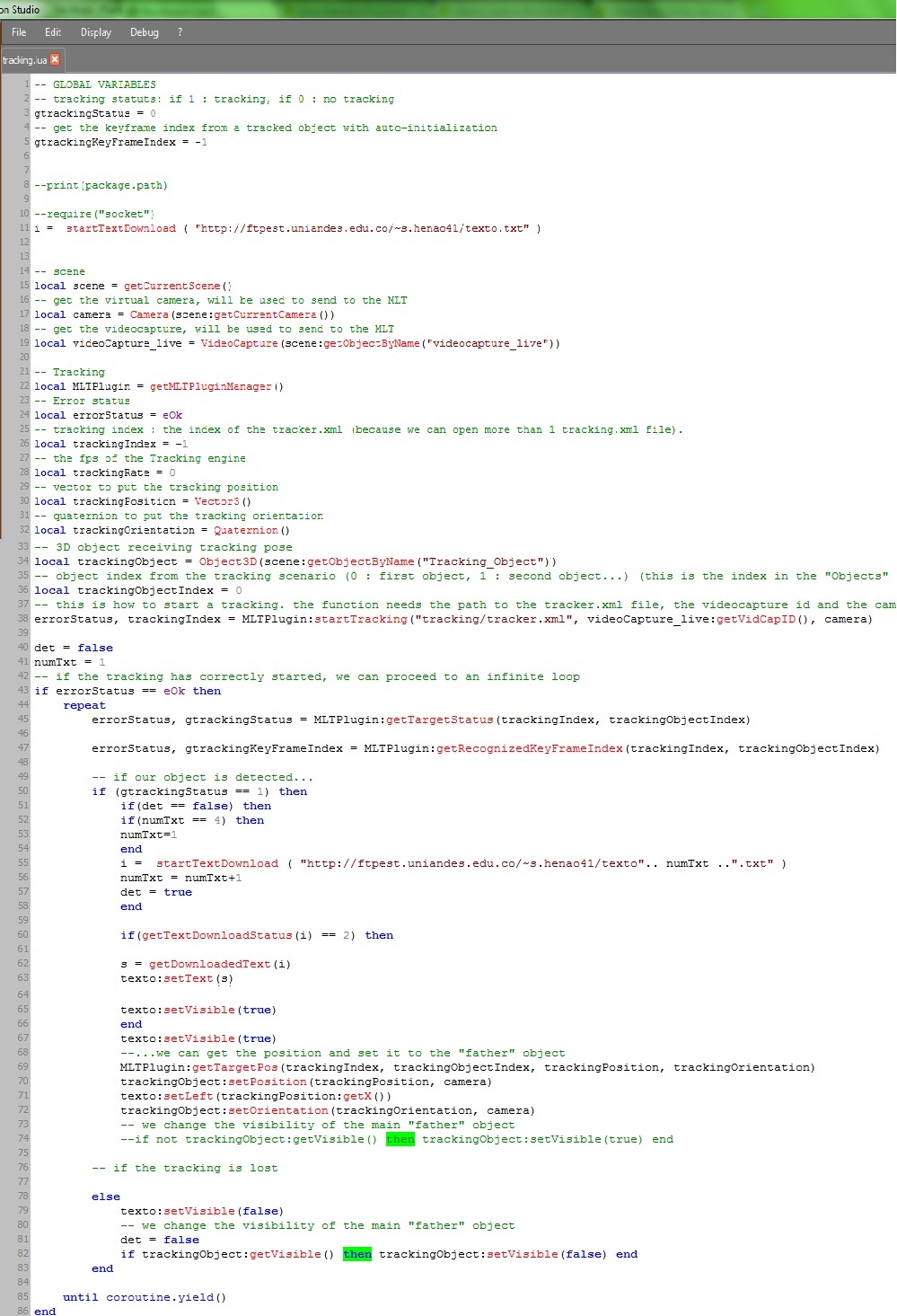Open the Display menu

96,32
